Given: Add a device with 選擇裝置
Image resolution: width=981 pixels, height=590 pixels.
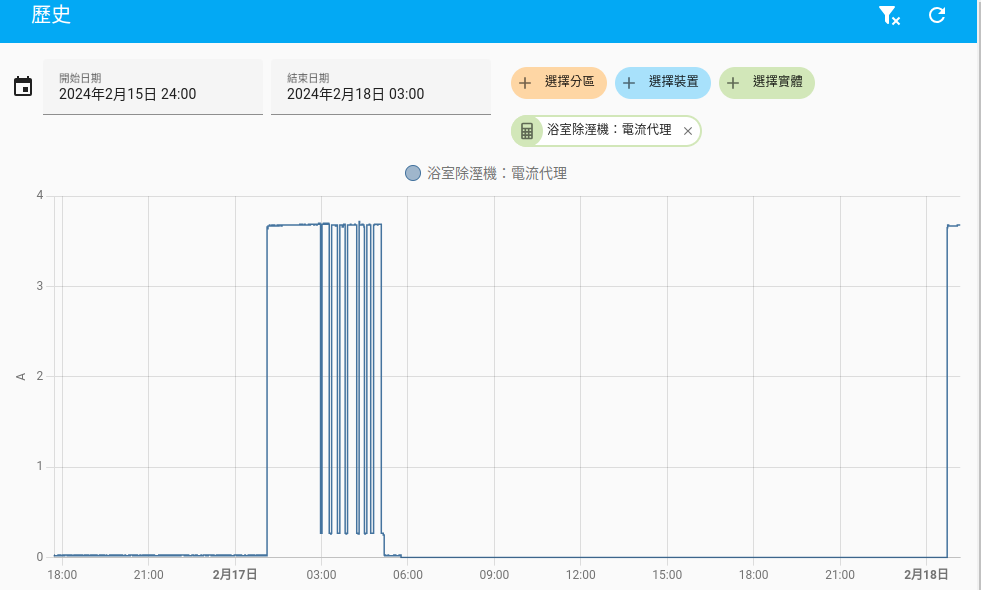Looking at the screenshot, I should (663, 83).
